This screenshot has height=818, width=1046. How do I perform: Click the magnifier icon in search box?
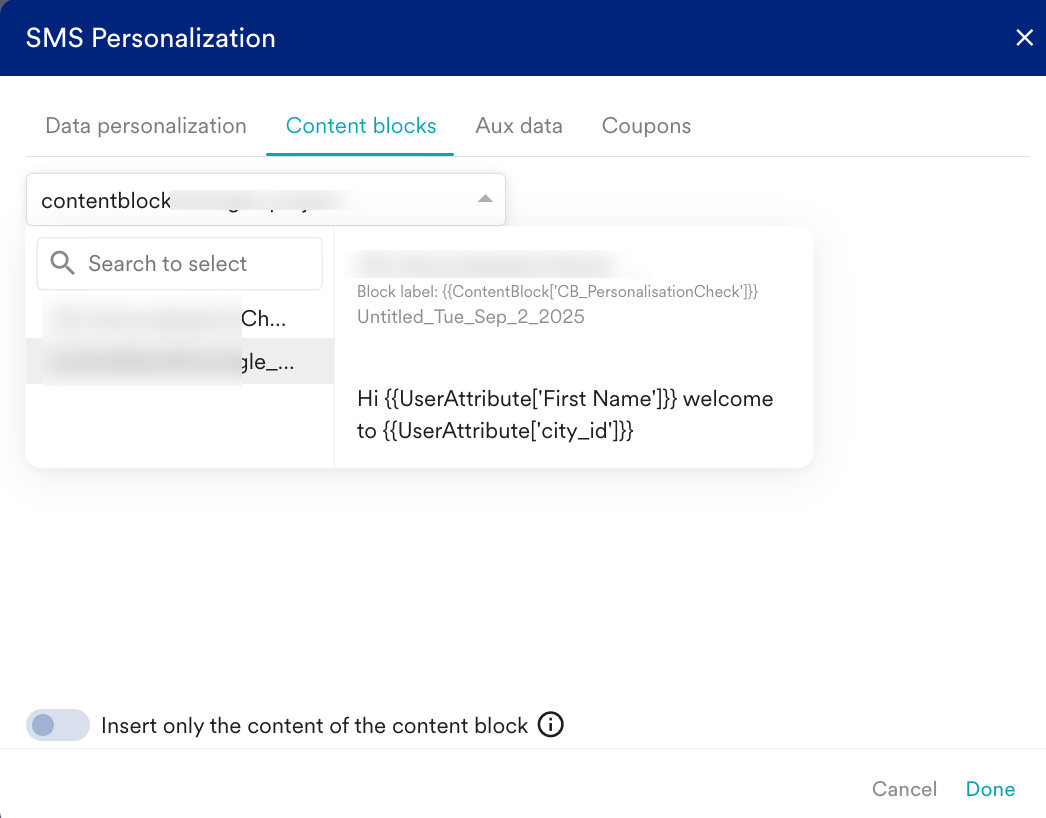63,263
